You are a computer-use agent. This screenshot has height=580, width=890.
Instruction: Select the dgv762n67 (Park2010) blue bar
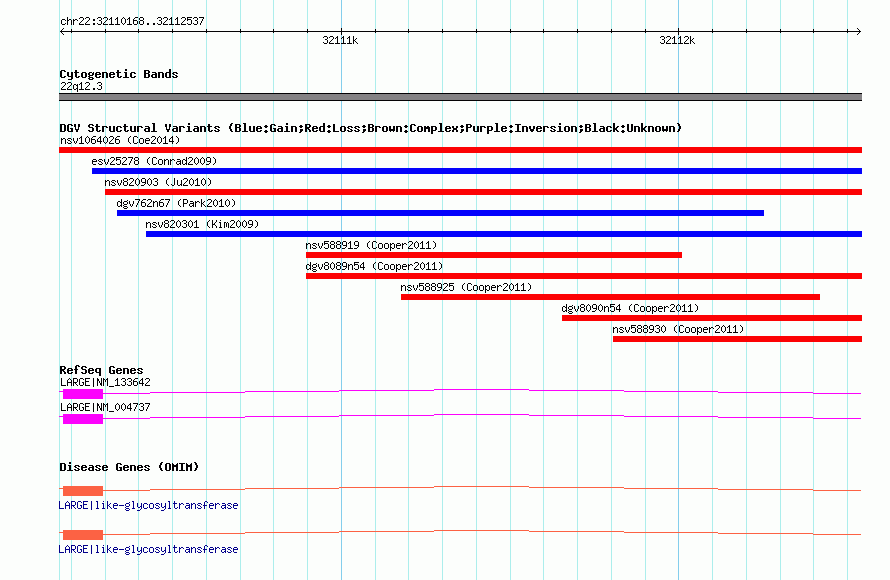[x=440, y=213]
